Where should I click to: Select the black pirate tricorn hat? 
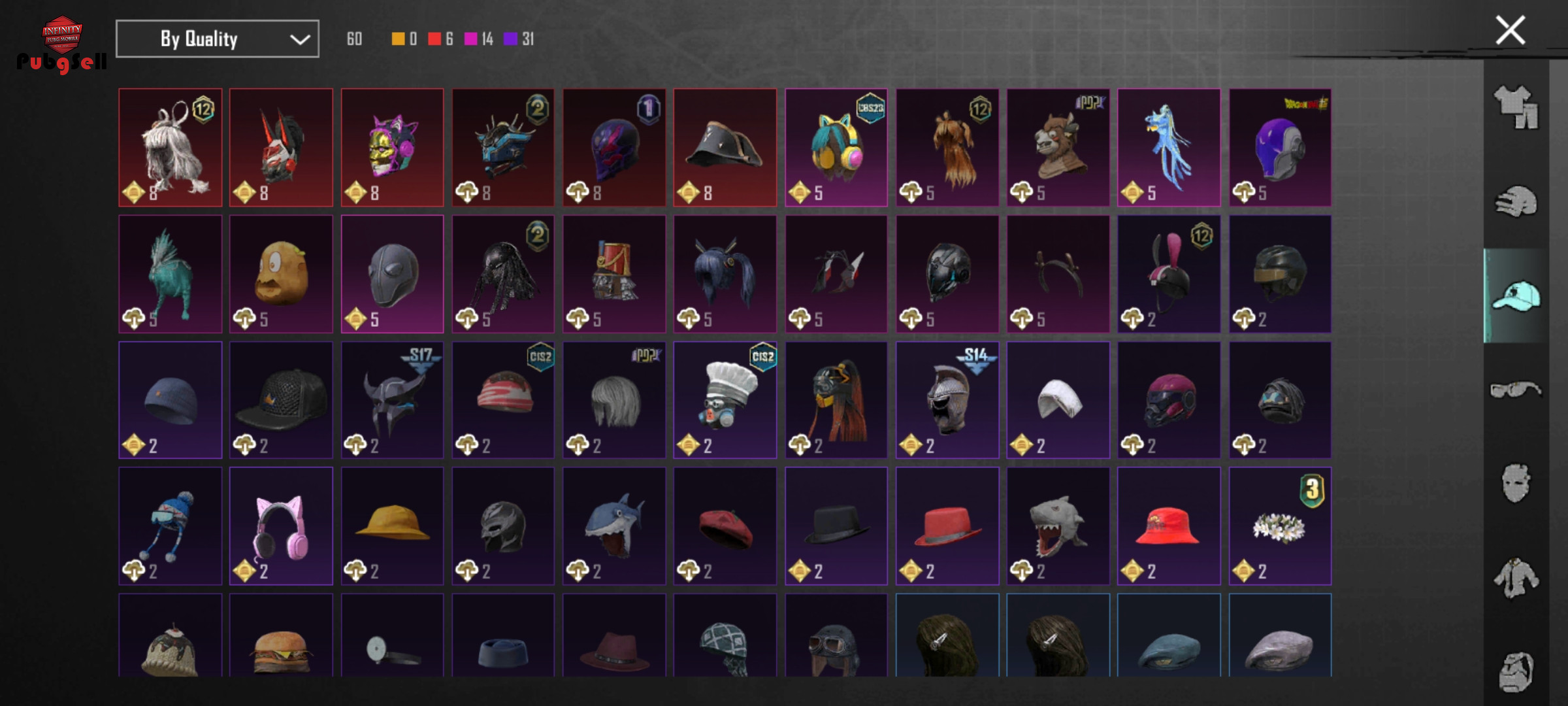tap(725, 148)
